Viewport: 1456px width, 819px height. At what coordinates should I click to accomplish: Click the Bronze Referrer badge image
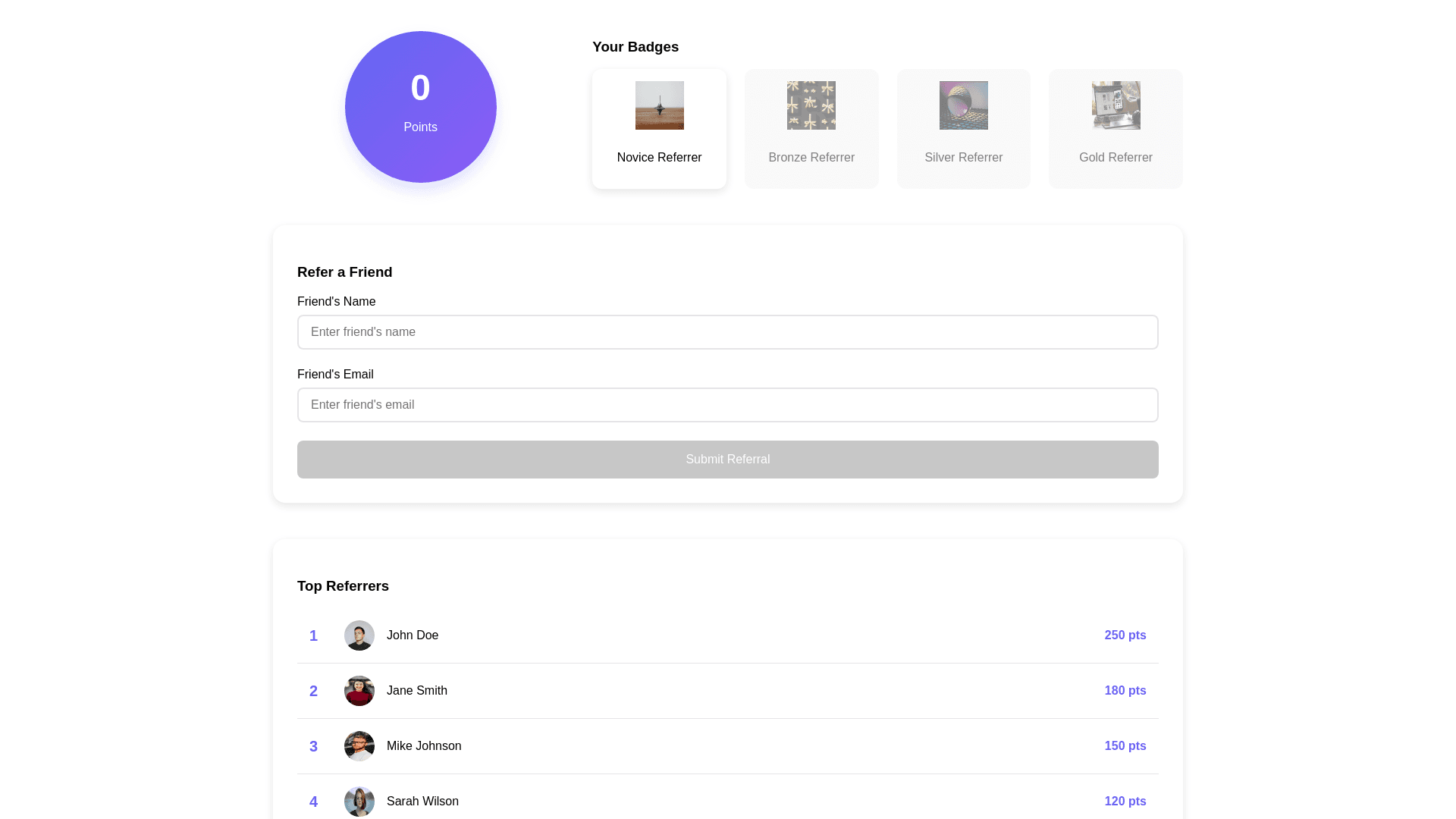811,105
